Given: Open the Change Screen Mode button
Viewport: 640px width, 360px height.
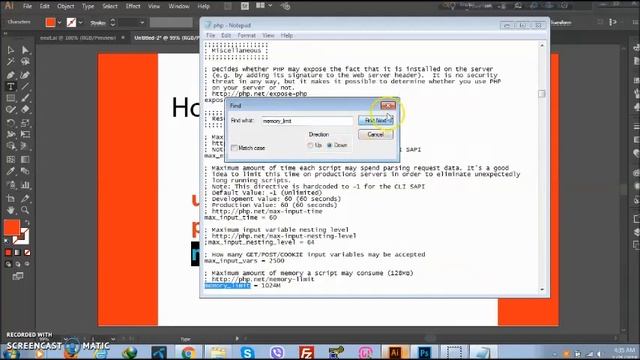Looking at the screenshot, I should 18,276.
